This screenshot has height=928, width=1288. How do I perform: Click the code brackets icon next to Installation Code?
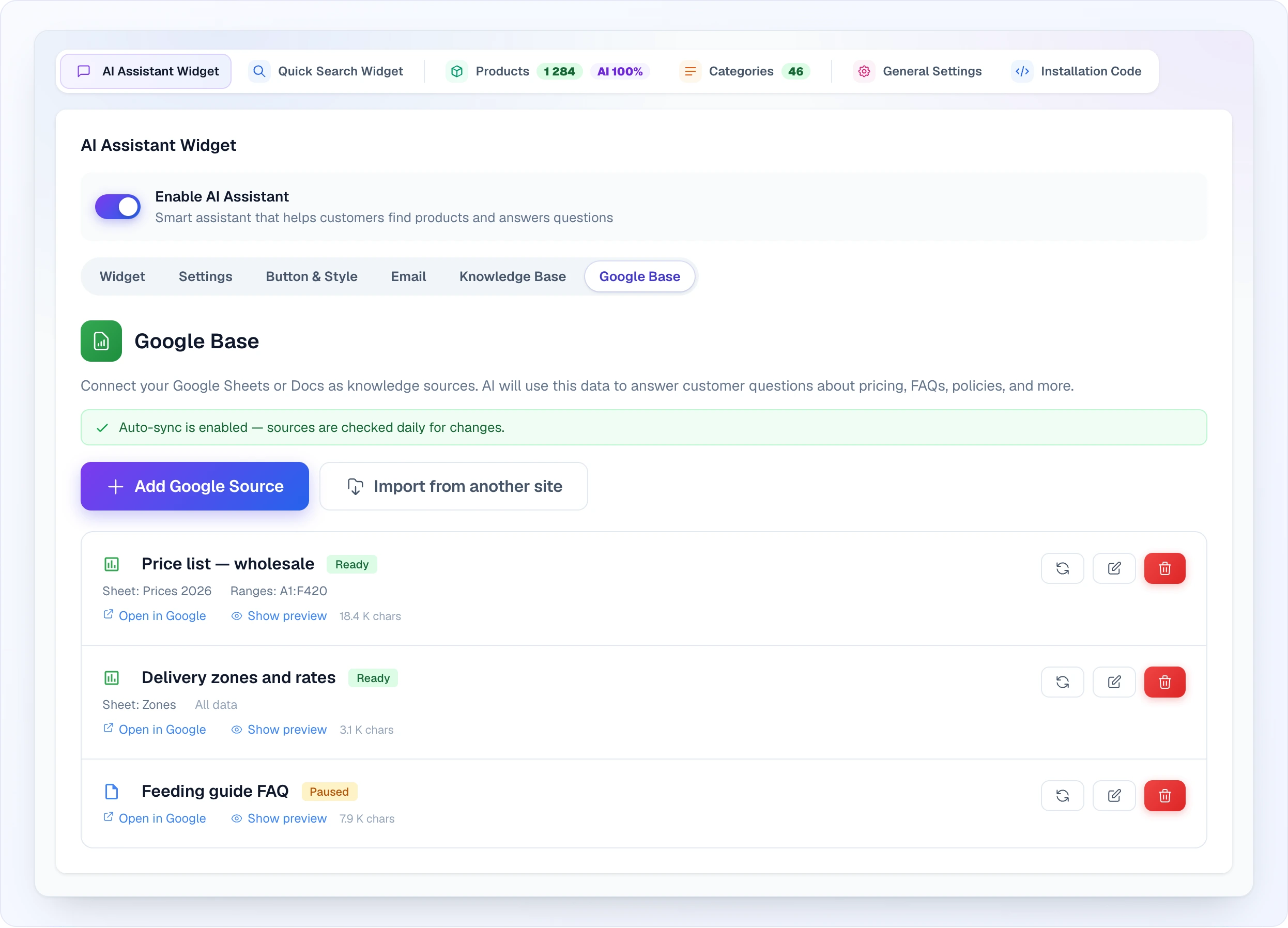pyautogui.click(x=1022, y=71)
